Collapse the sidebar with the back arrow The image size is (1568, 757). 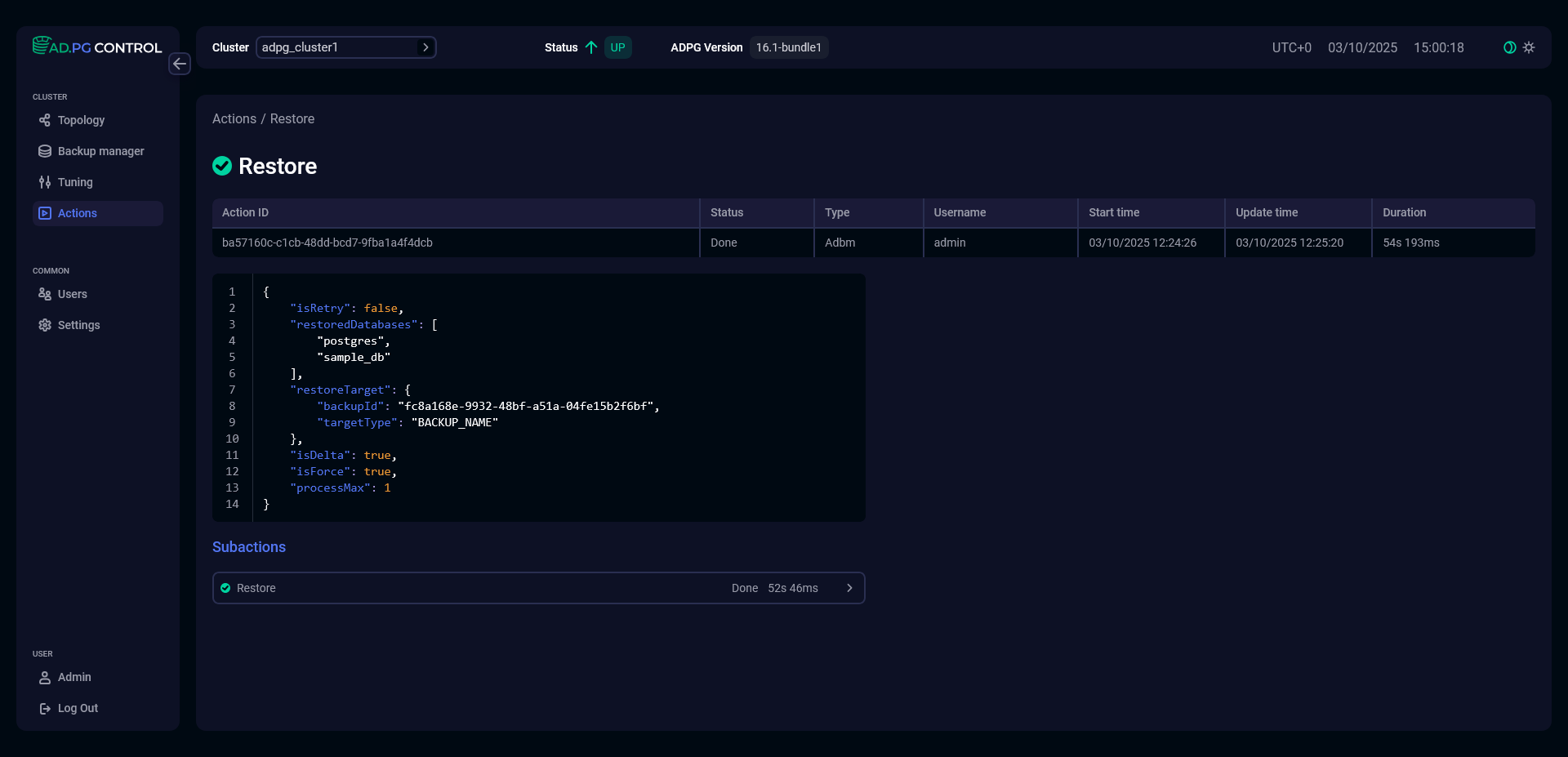180,64
